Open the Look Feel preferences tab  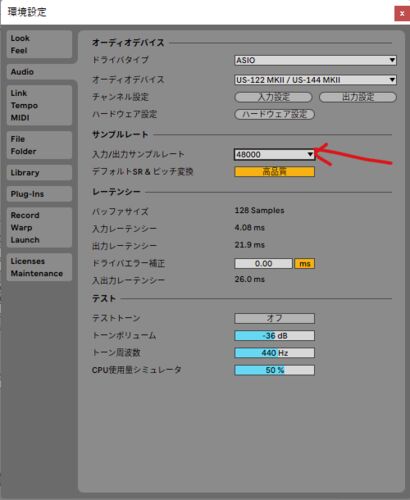click(39, 44)
